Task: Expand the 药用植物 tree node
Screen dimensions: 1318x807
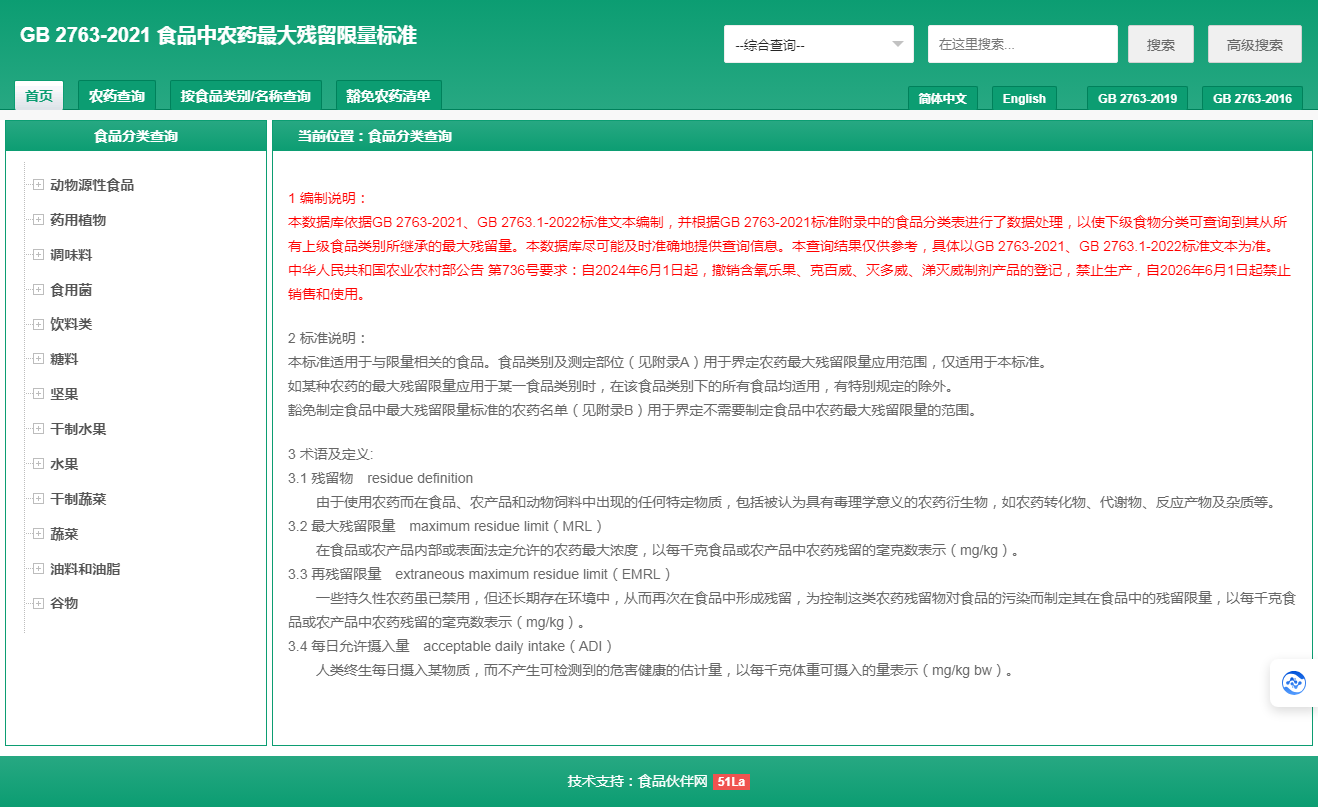Action: click(x=38, y=220)
